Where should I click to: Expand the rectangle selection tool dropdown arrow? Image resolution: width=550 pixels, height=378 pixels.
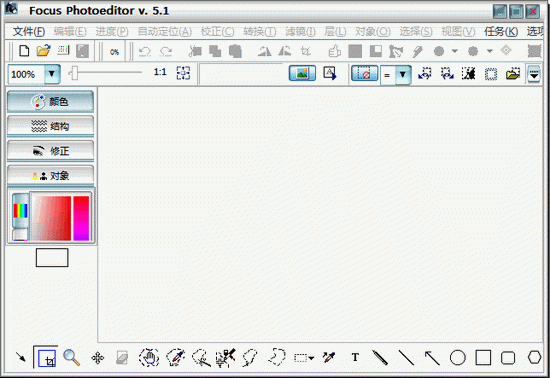pyautogui.click(x=311, y=358)
